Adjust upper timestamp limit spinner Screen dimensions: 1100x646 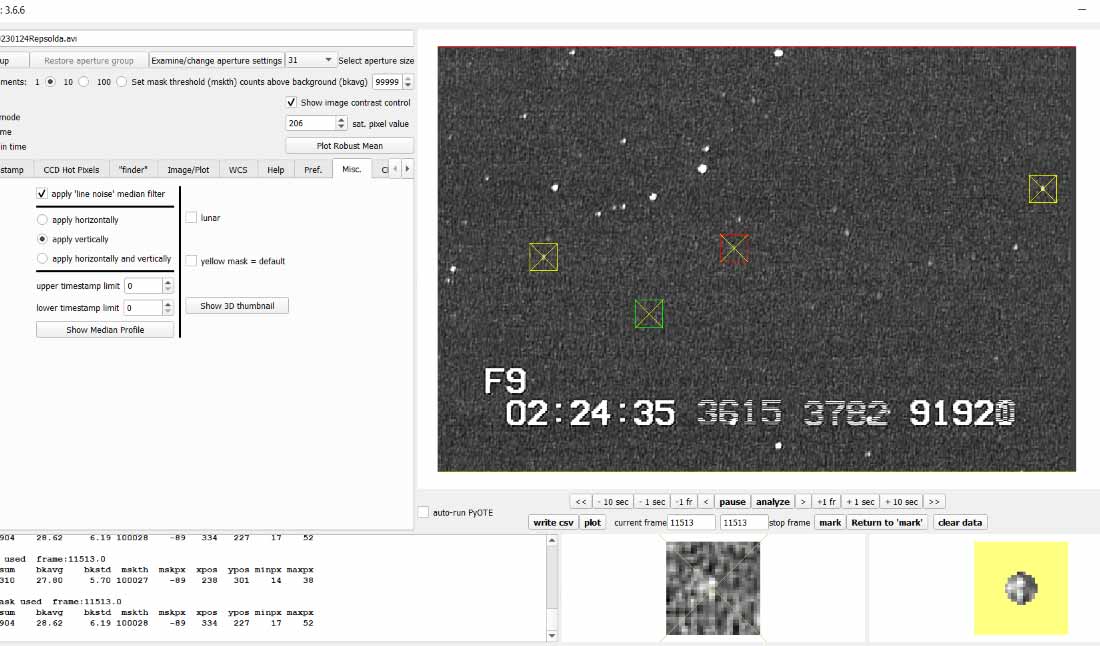(168, 286)
